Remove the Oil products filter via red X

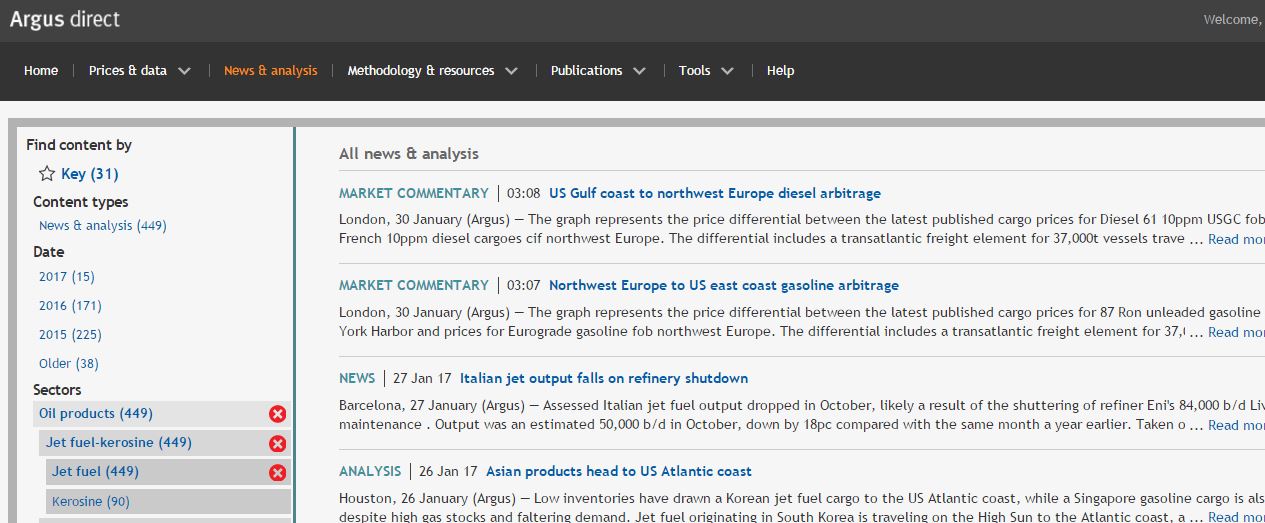pyautogui.click(x=278, y=414)
